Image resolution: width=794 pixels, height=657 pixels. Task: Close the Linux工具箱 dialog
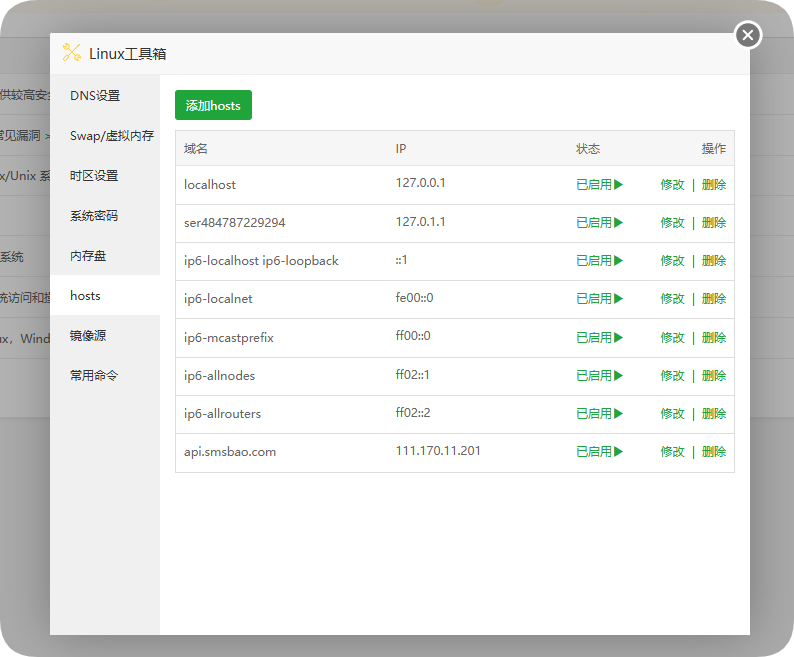pyautogui.click(x=748, y=35)
